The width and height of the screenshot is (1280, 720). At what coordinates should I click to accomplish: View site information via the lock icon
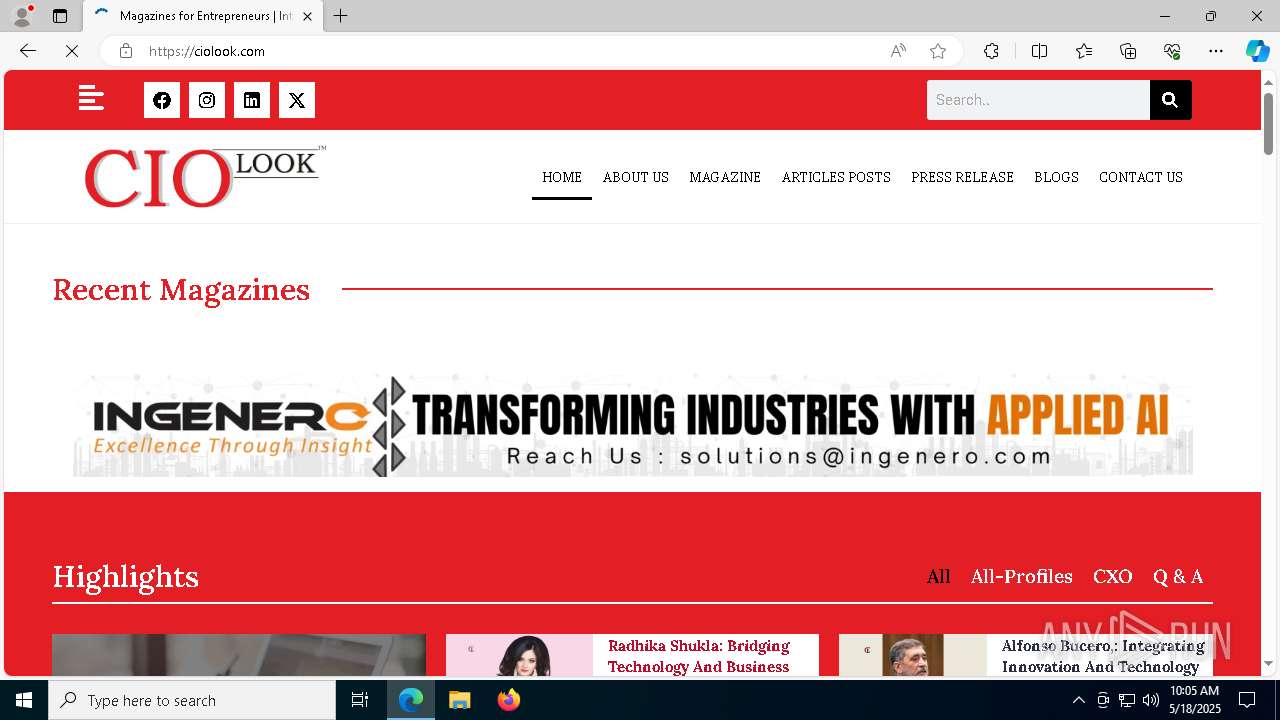(x=125, y=51)
